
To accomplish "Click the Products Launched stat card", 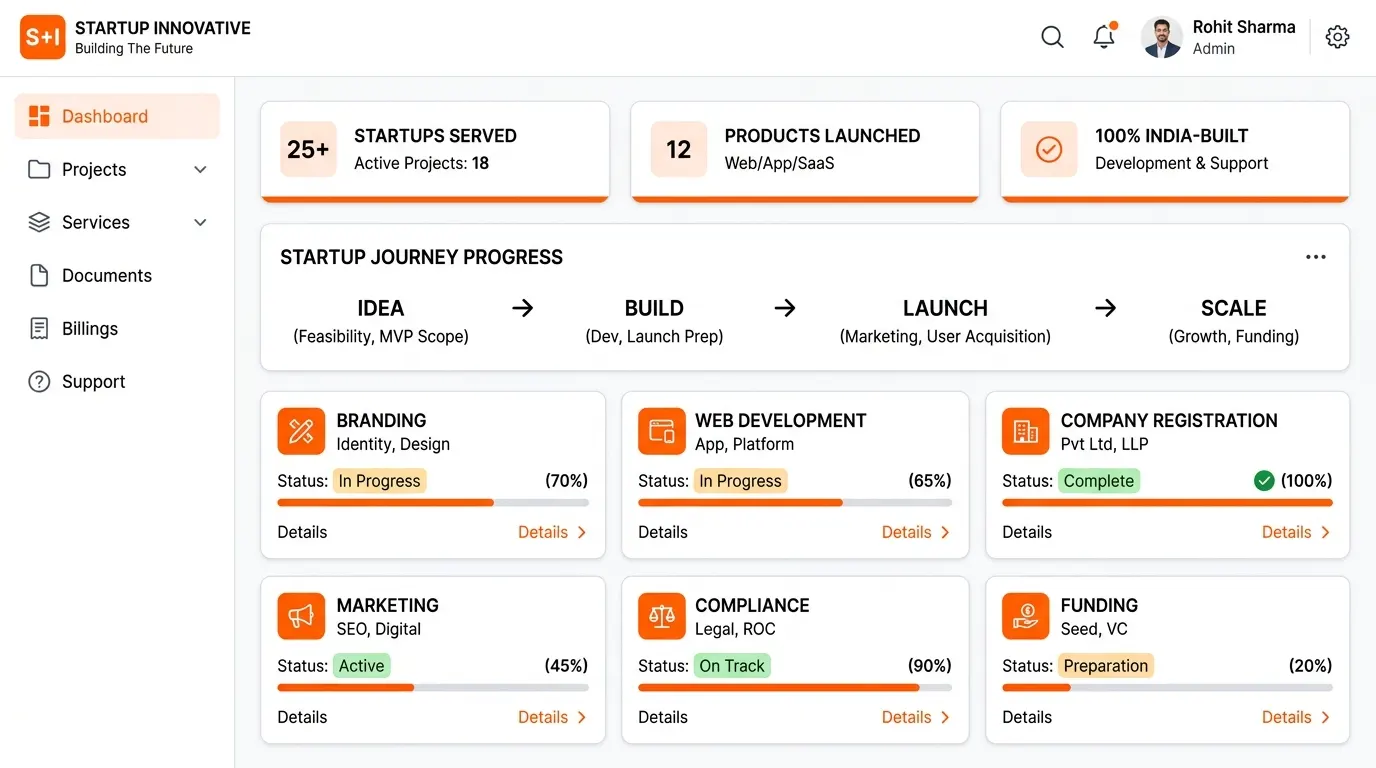I will [x=805, y=151].
